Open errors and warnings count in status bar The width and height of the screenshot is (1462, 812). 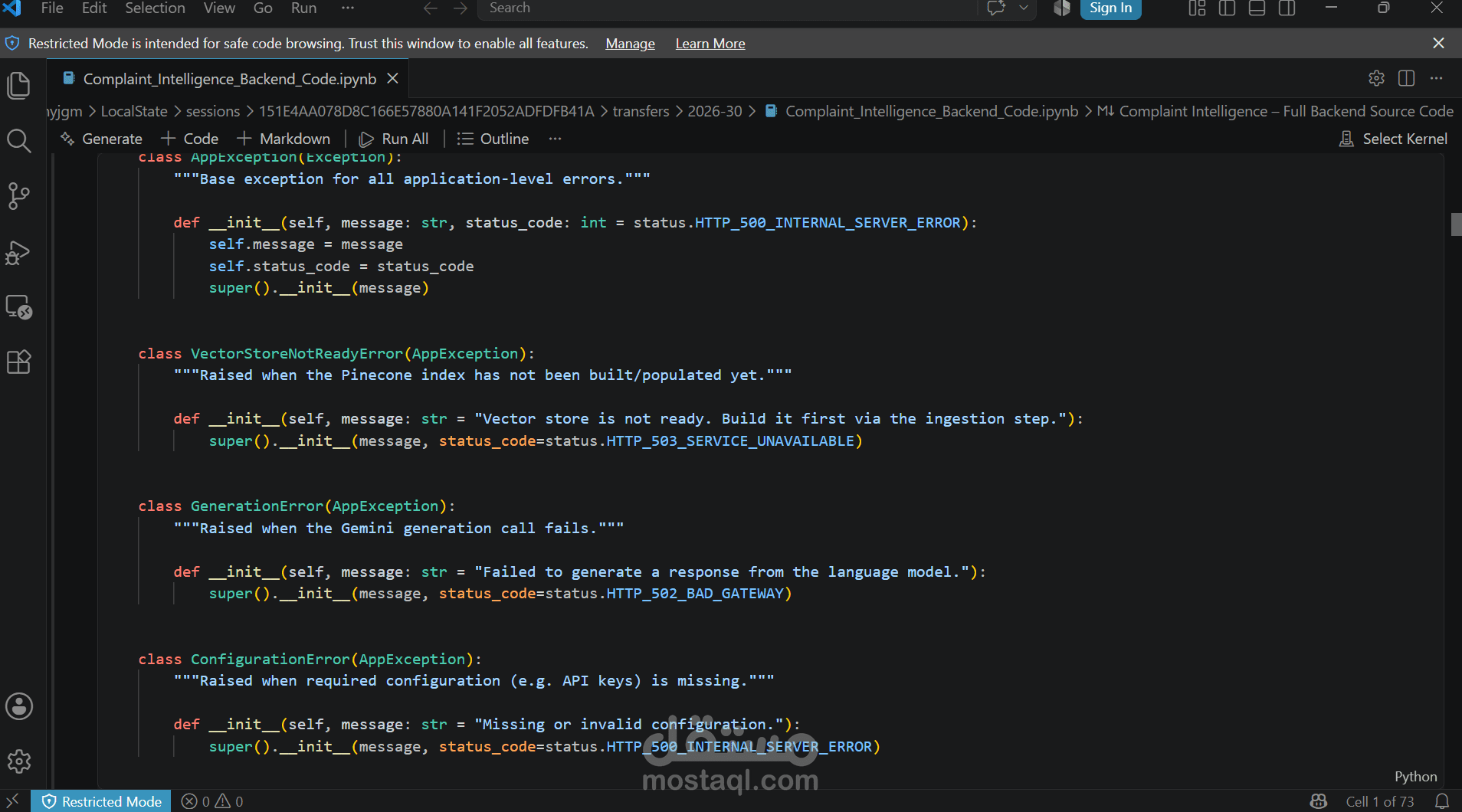point(212,801)
